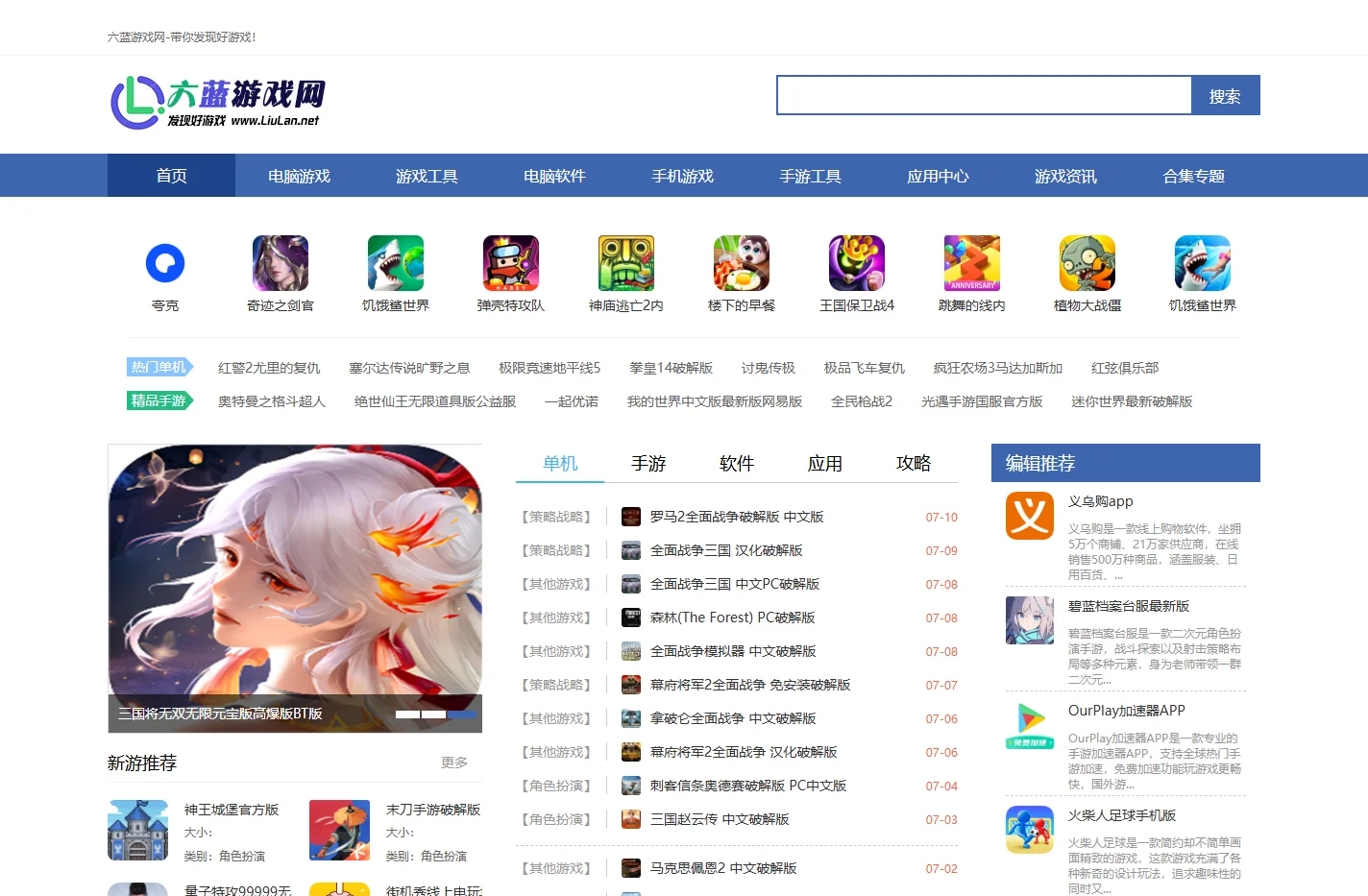The width and height of the screenshot is (1368, 896).
Task: Click the small icon beside 森林(The Forest) PC破解版
Action: click(631, 618)
